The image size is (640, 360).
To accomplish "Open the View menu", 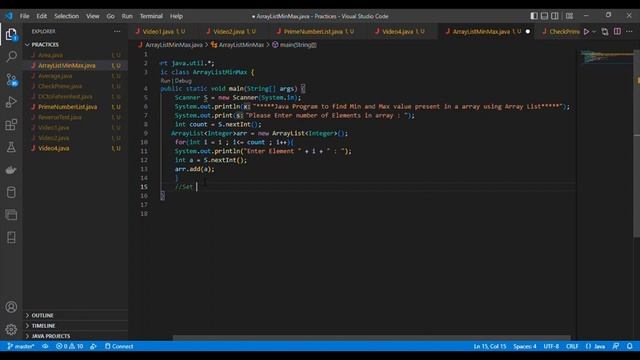I will tap(93, 16).
